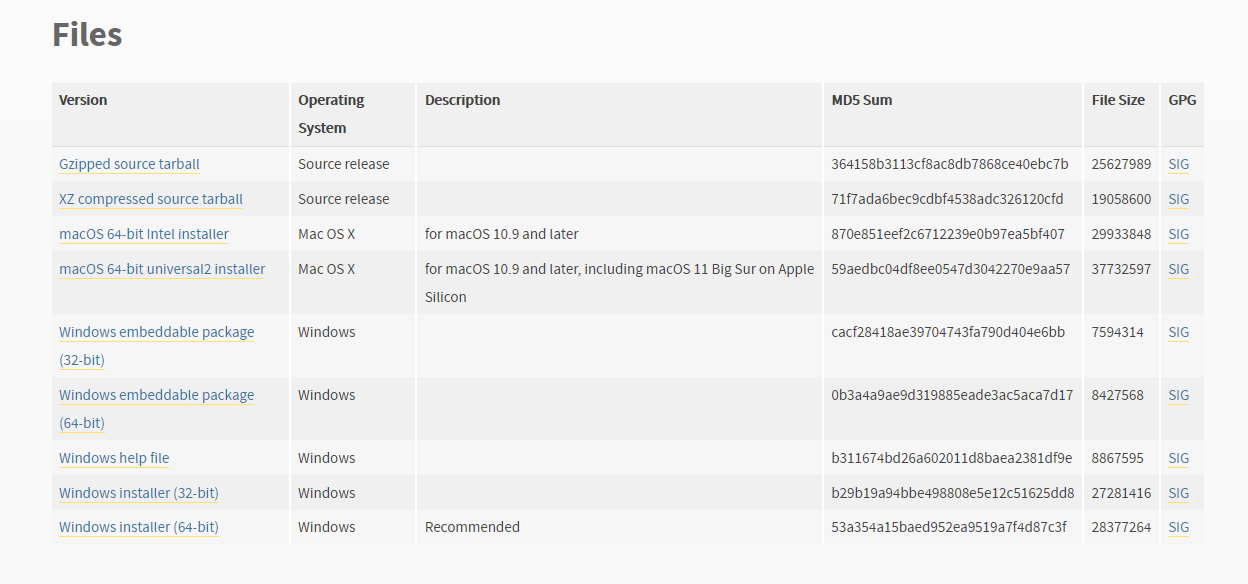Image resolution: width=1248 pixels, height=584 pixels.
Task: Click SIG for macOS universal2 installer row
Action: (x=1179, y=269)
